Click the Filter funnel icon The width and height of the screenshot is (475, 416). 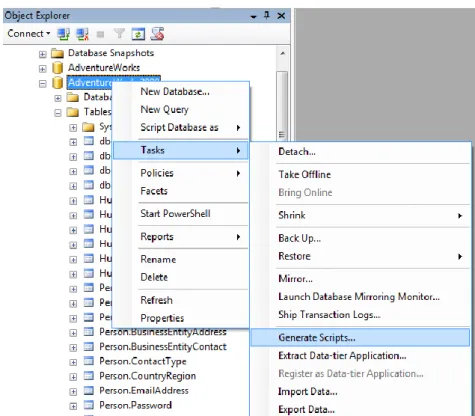pyautogui.click(x=119, y=34)
